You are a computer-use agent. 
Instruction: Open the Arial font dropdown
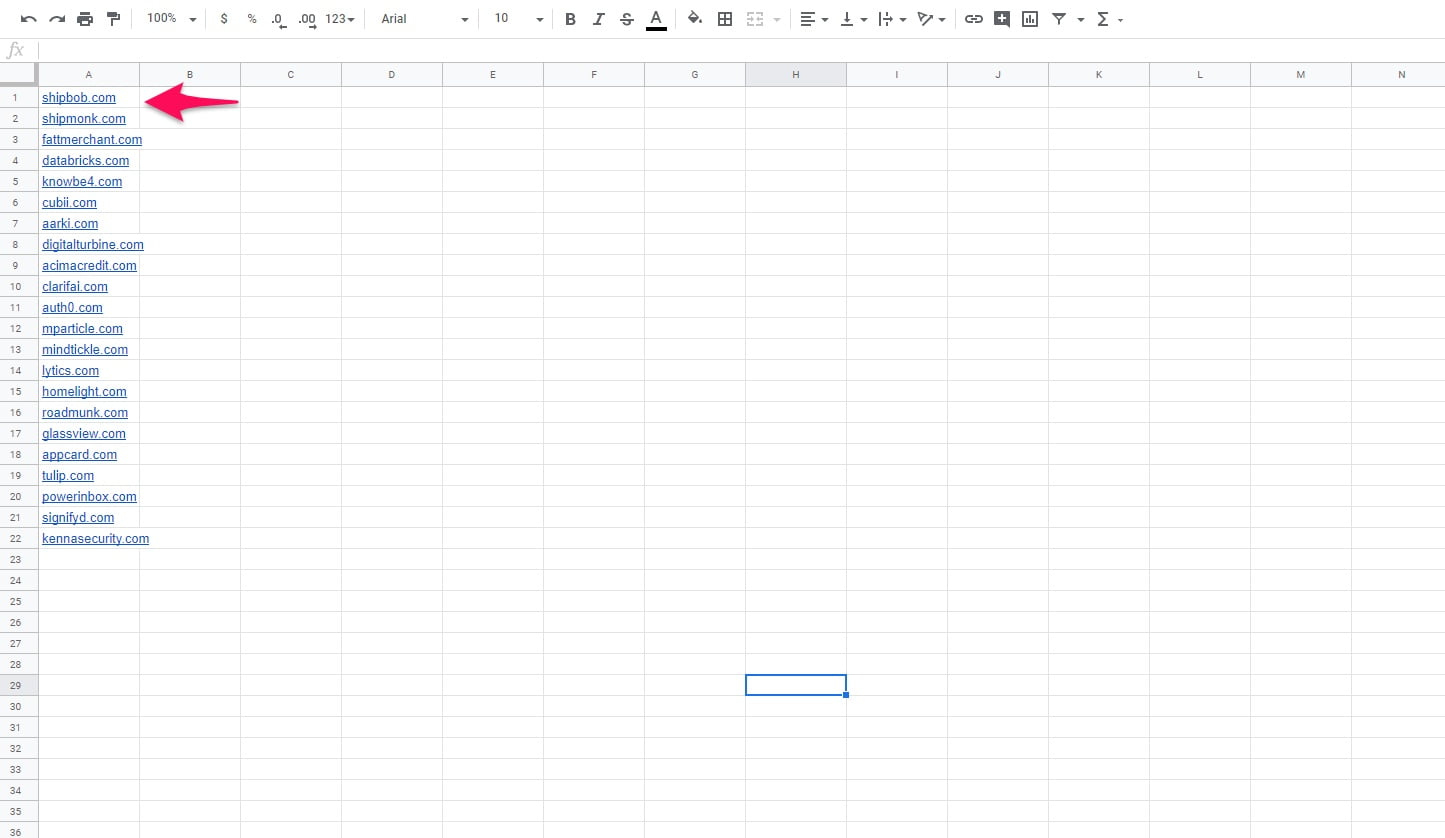[x=424, y=19]
